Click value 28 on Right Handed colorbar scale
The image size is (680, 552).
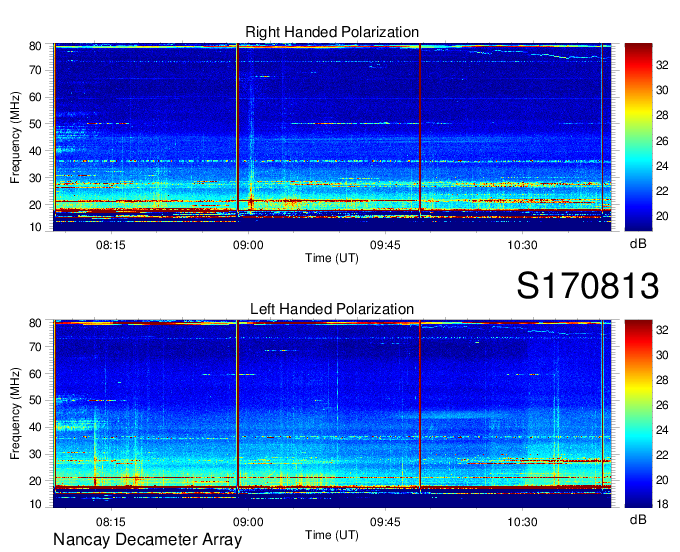point(662,115)
